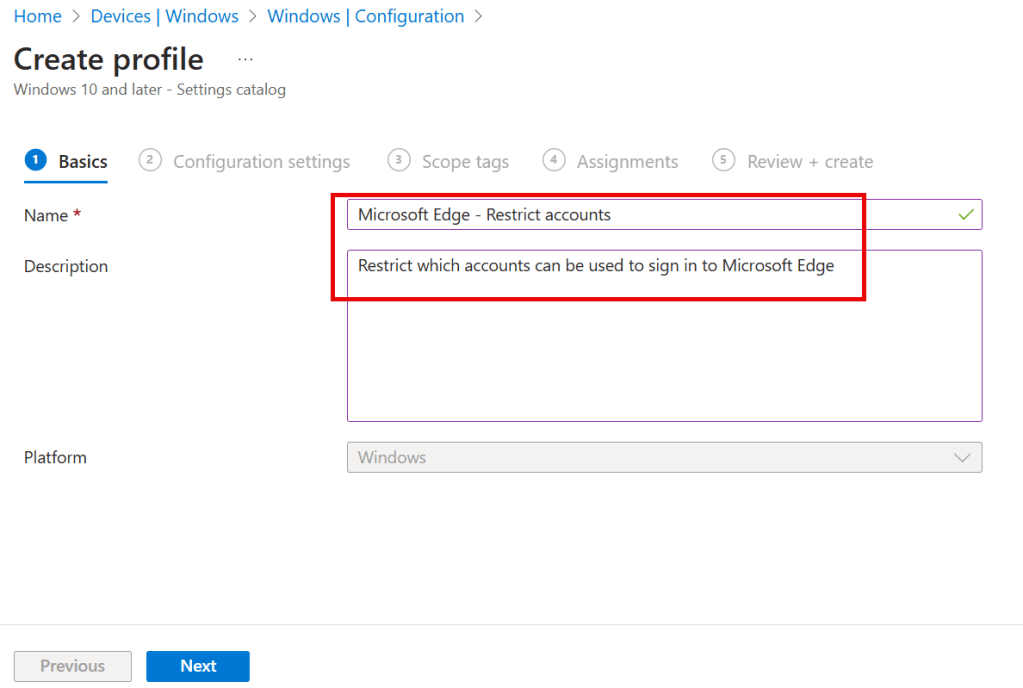Open the Windows | Configuration breadcrumb

click(x=365, y=16)
